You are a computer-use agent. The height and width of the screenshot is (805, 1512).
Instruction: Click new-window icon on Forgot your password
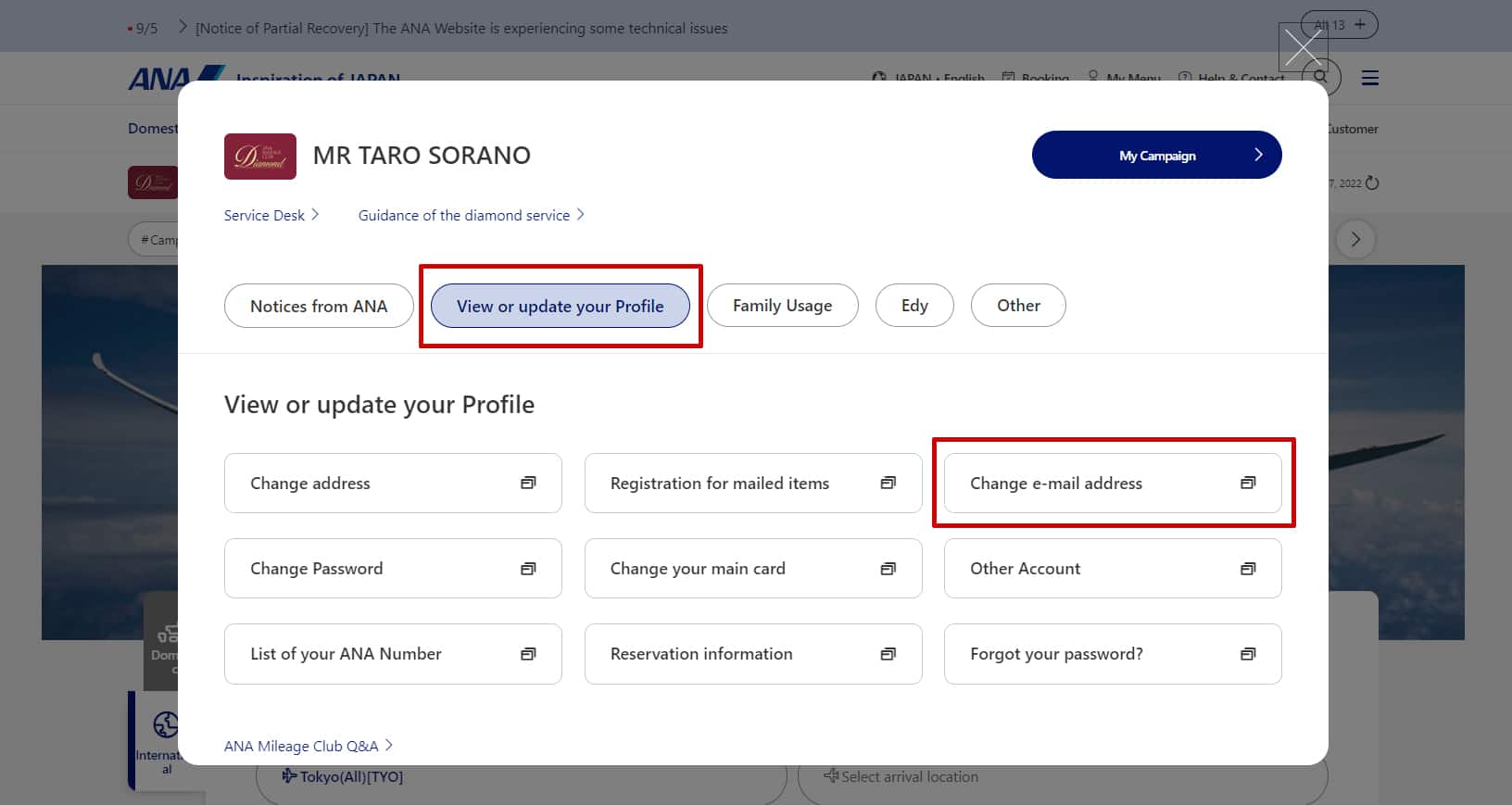tap(1248, 654)
